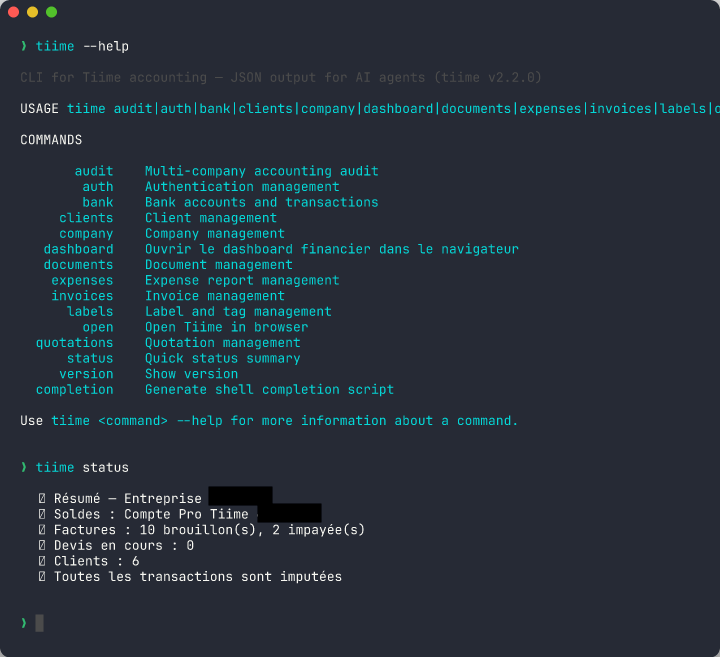The height and width of the screenshot is (657, 720).
Task: Click the 'completion' command name
Action: [74, 389]
